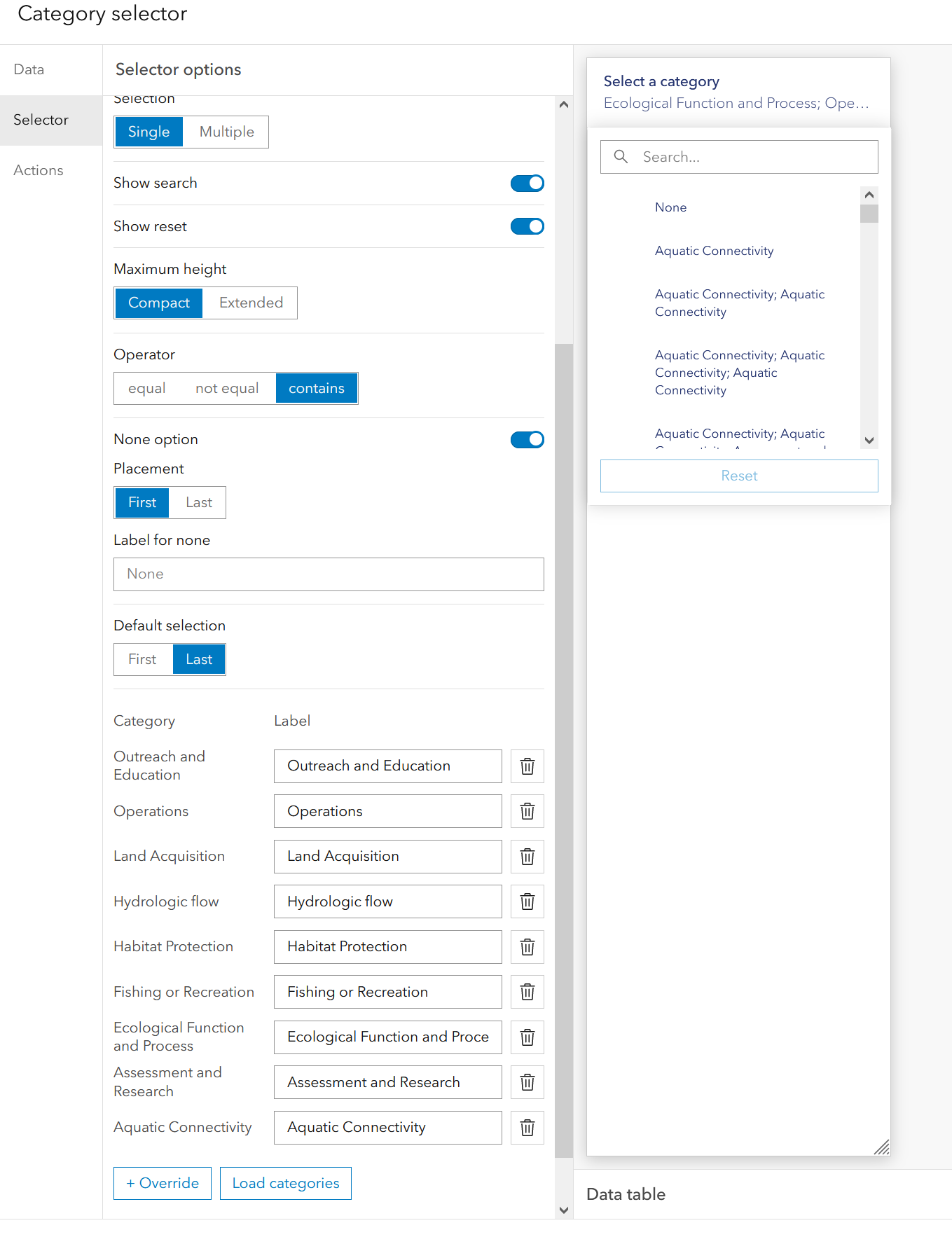
Task: Set default selection to First
Action: click(142, 659)
